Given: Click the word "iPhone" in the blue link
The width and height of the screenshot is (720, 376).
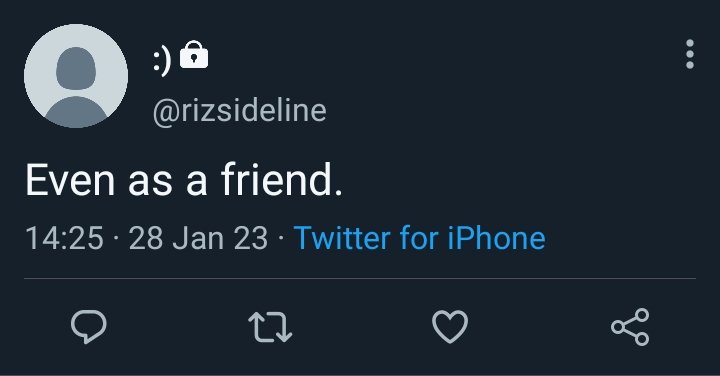Looking at the screenshot, I should (496, 238).
